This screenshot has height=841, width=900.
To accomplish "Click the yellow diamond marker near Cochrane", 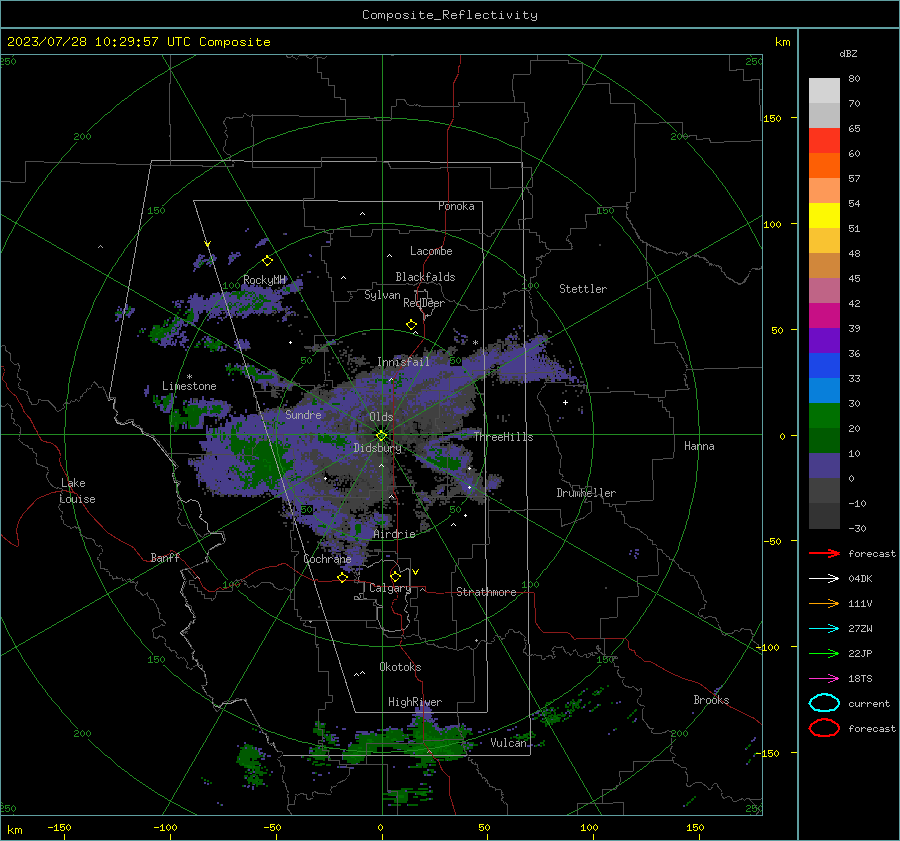I will [343, 577].
